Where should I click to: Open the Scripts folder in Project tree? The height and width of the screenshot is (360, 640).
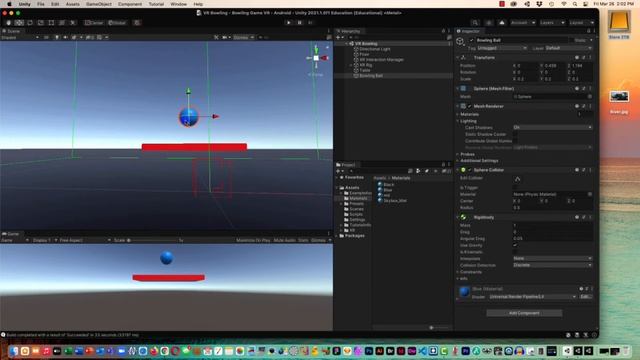pyautogui.click(x=353, y=214)
